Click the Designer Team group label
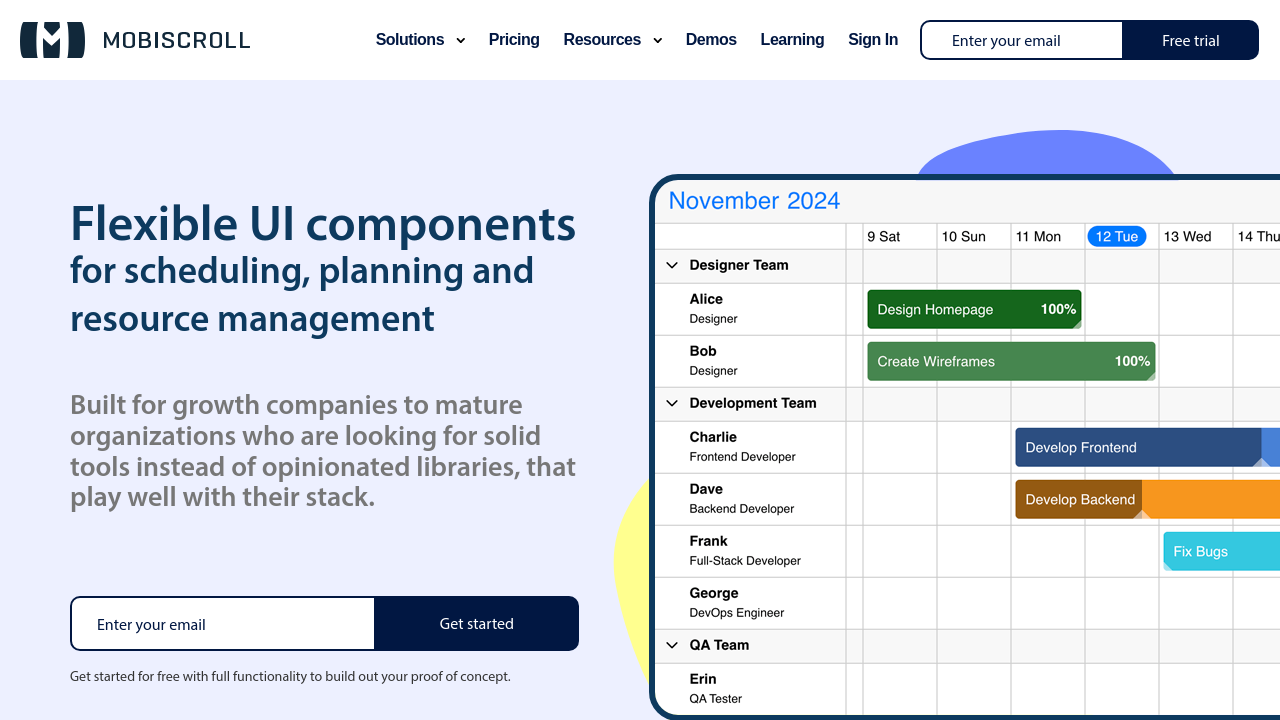This screenshot has height=720, width=1280. click(x=739, y=265)
